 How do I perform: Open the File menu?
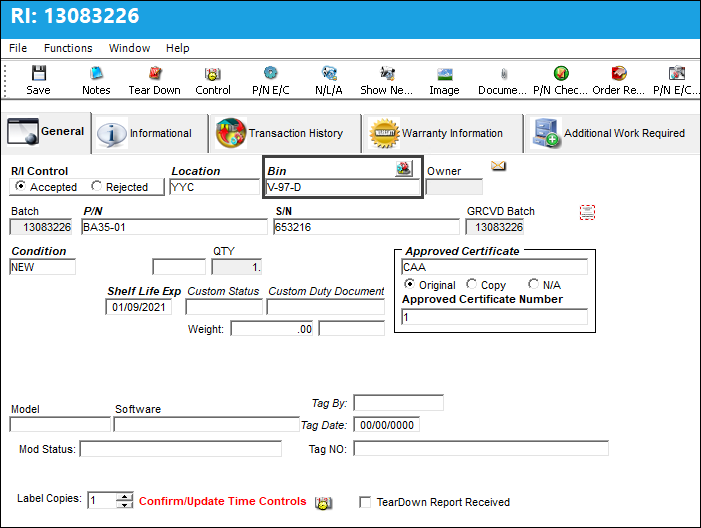click(18, 48)
